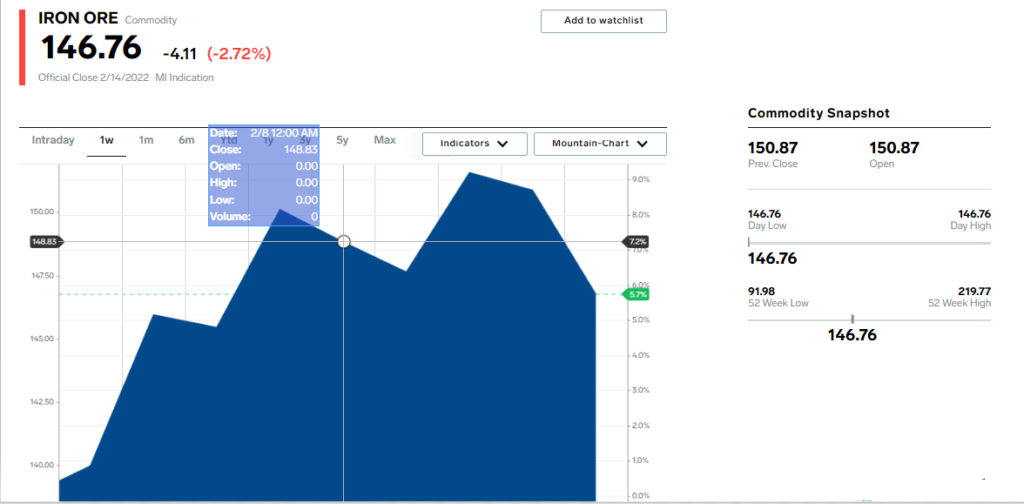This screenshot has width=1024, height=504.
Task: Click the day low-high range bar
Action: click(x=868, y=243)
